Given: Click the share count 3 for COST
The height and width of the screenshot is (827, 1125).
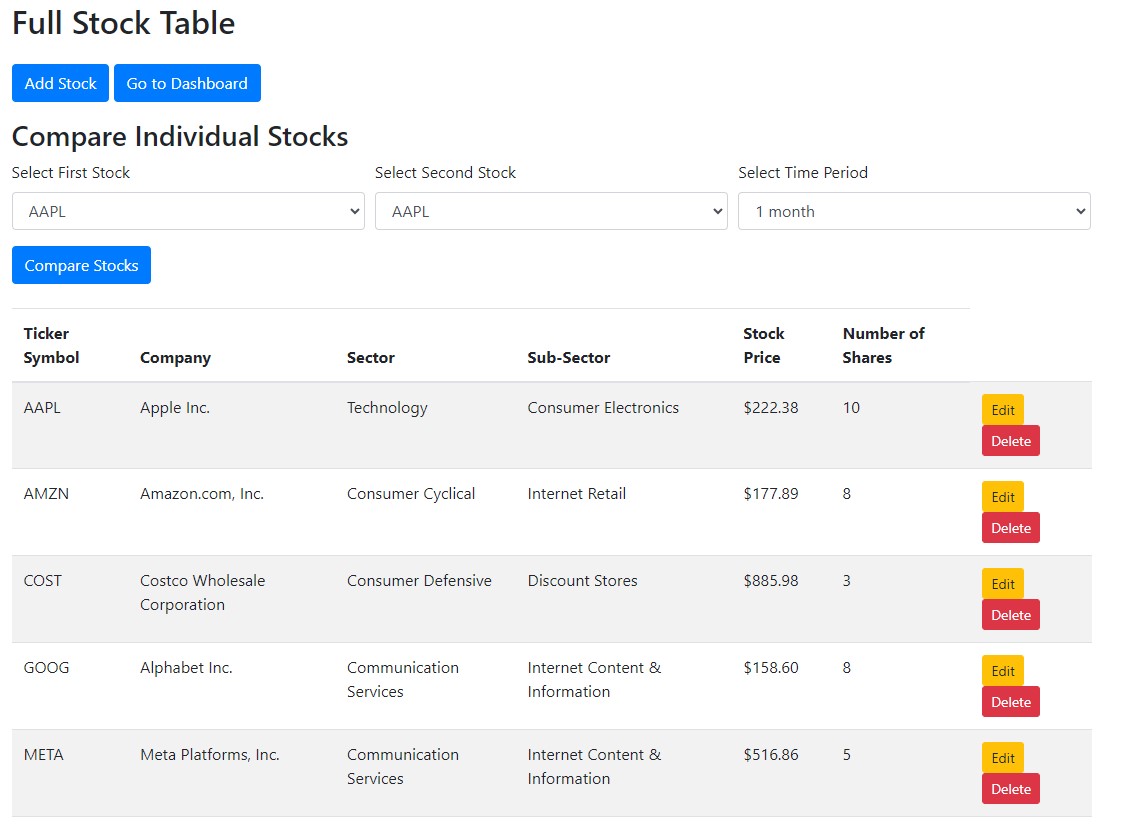Looking at the screenshot, I should tap(847, 580).
